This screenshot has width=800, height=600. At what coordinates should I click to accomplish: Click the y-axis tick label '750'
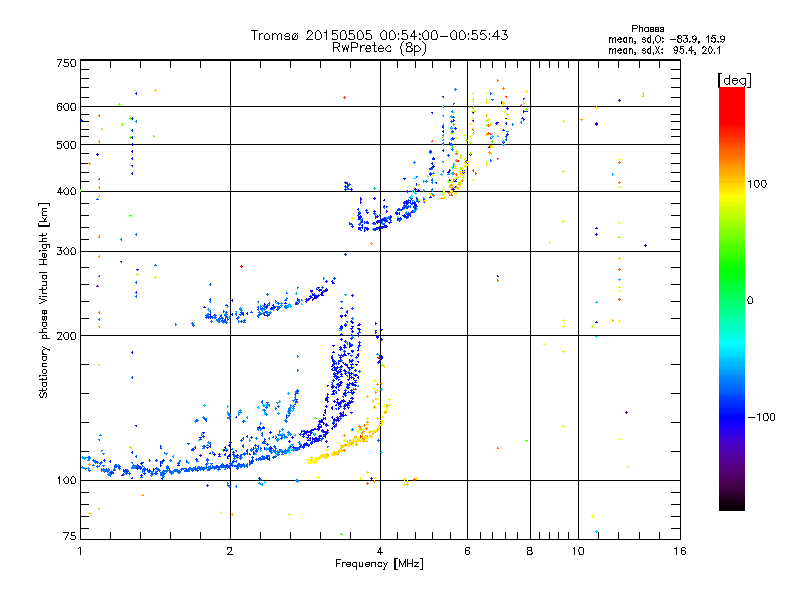66,63
